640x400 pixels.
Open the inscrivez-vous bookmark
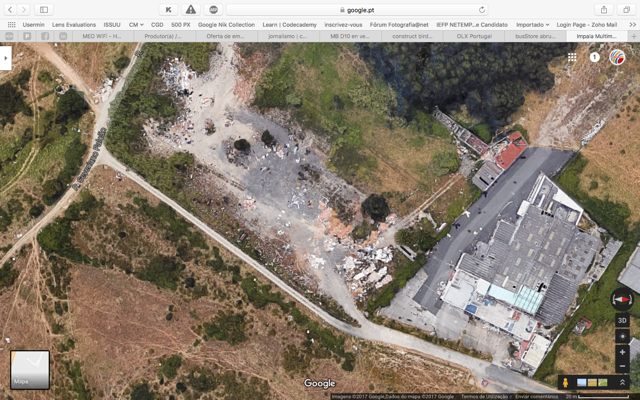[343, 24]
